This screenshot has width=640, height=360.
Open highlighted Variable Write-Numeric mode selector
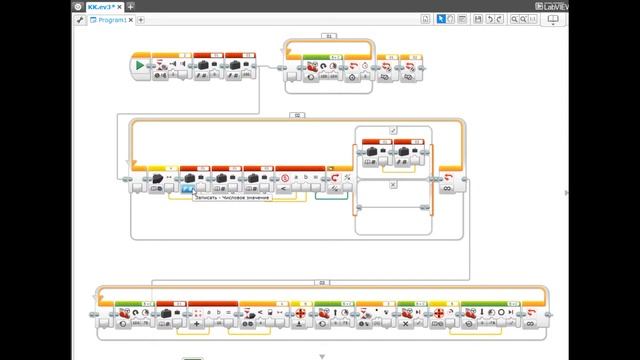(x=188, y=189)
